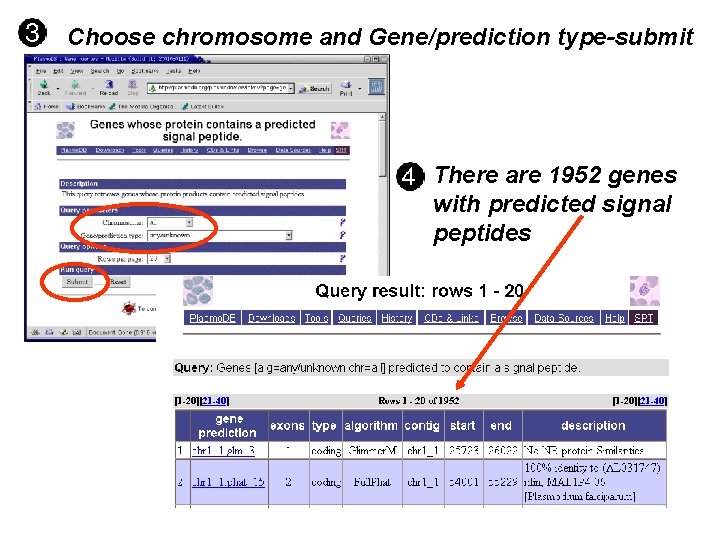Click the 21-40 pagination link at left
The width and height of the screenshot is (720, 540).
click(214, 401)
